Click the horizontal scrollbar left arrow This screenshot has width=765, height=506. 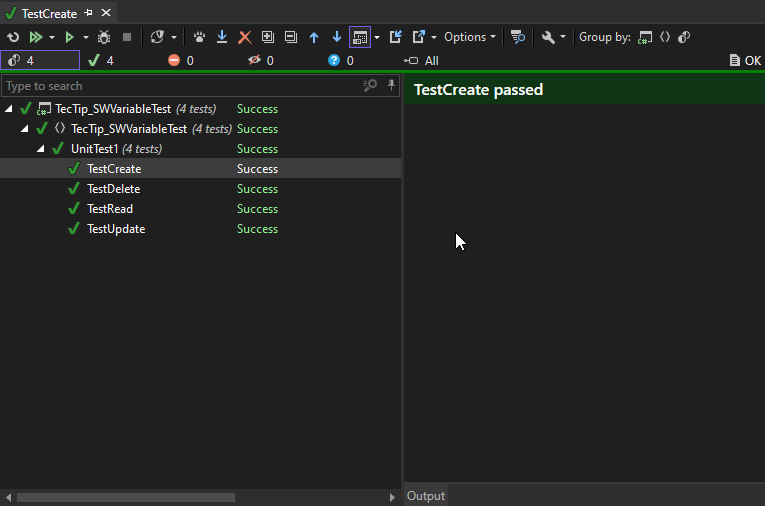click(8, 497)
